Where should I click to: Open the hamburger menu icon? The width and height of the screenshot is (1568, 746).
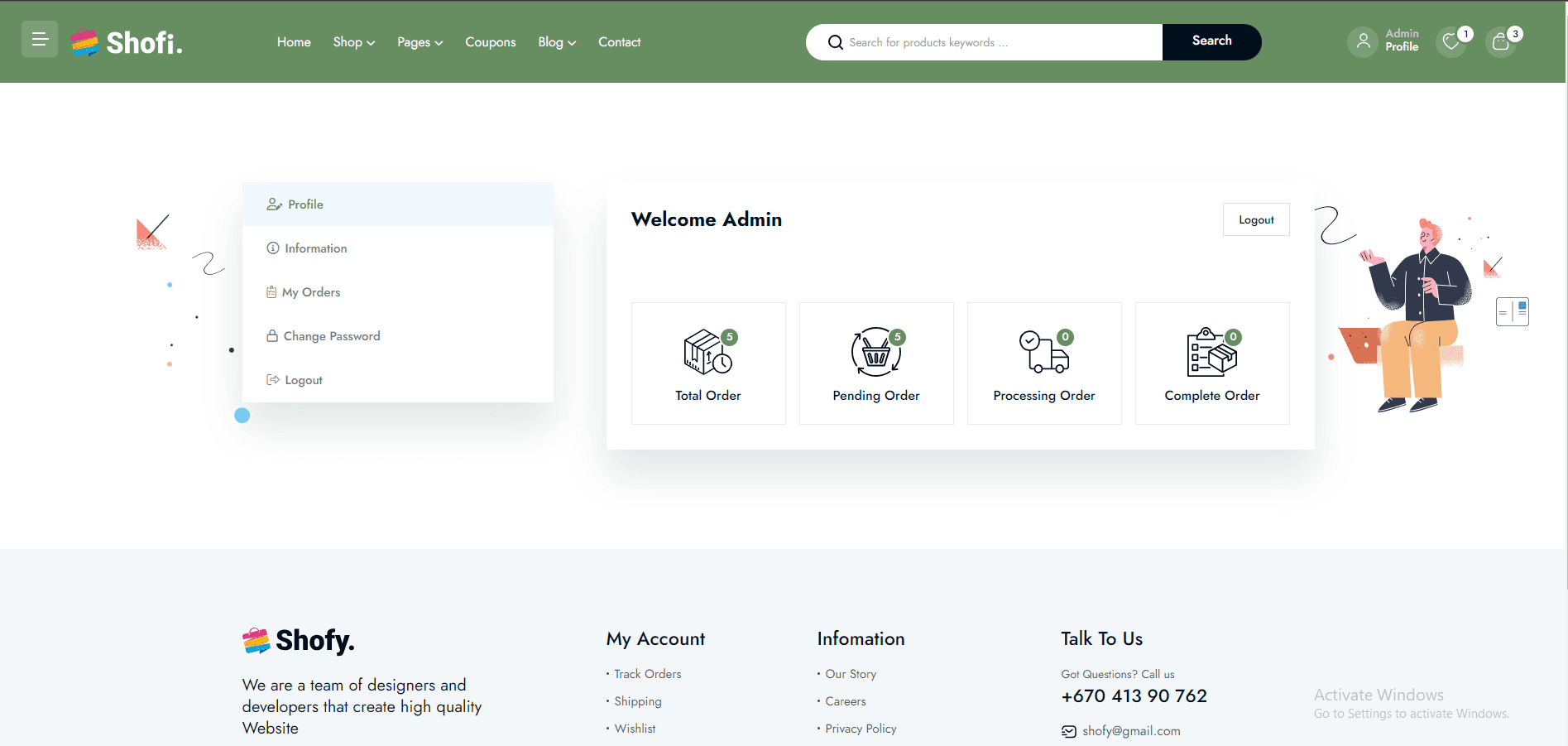point(40,39)
